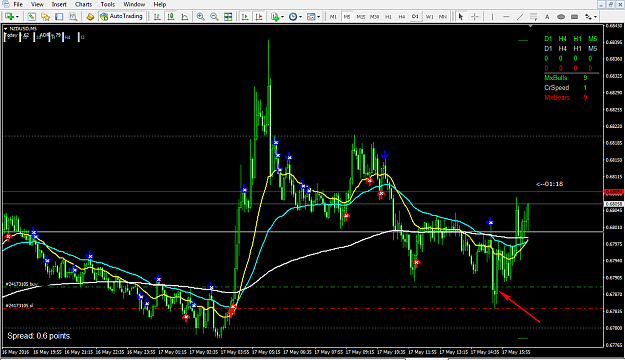Toggle Auto Scroll to latest bar
This screenshot has height=360, width=625.
pos(245,17)
